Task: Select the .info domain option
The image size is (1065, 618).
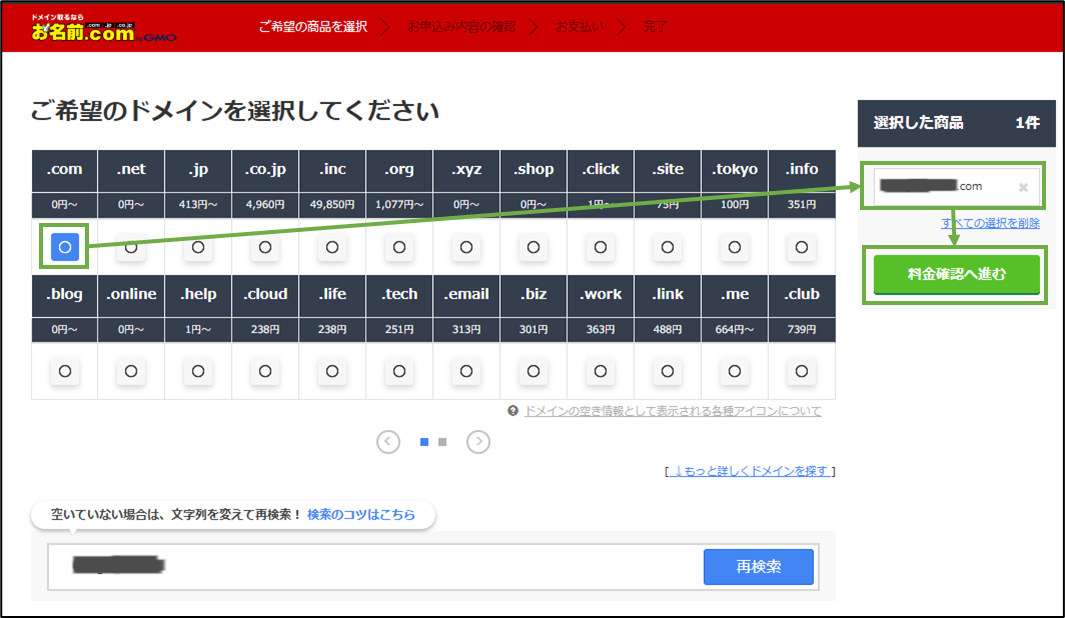Action: pos(801,247)
